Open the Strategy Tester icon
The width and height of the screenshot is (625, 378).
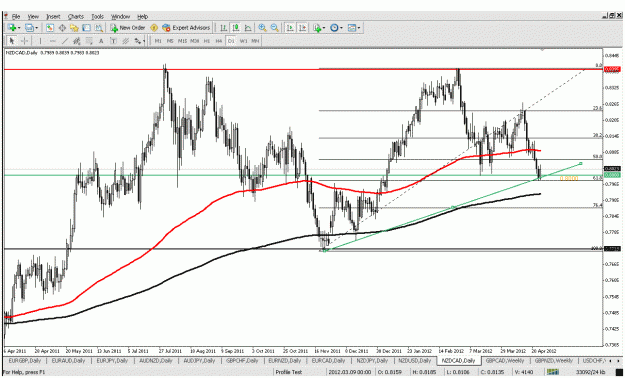98,28
